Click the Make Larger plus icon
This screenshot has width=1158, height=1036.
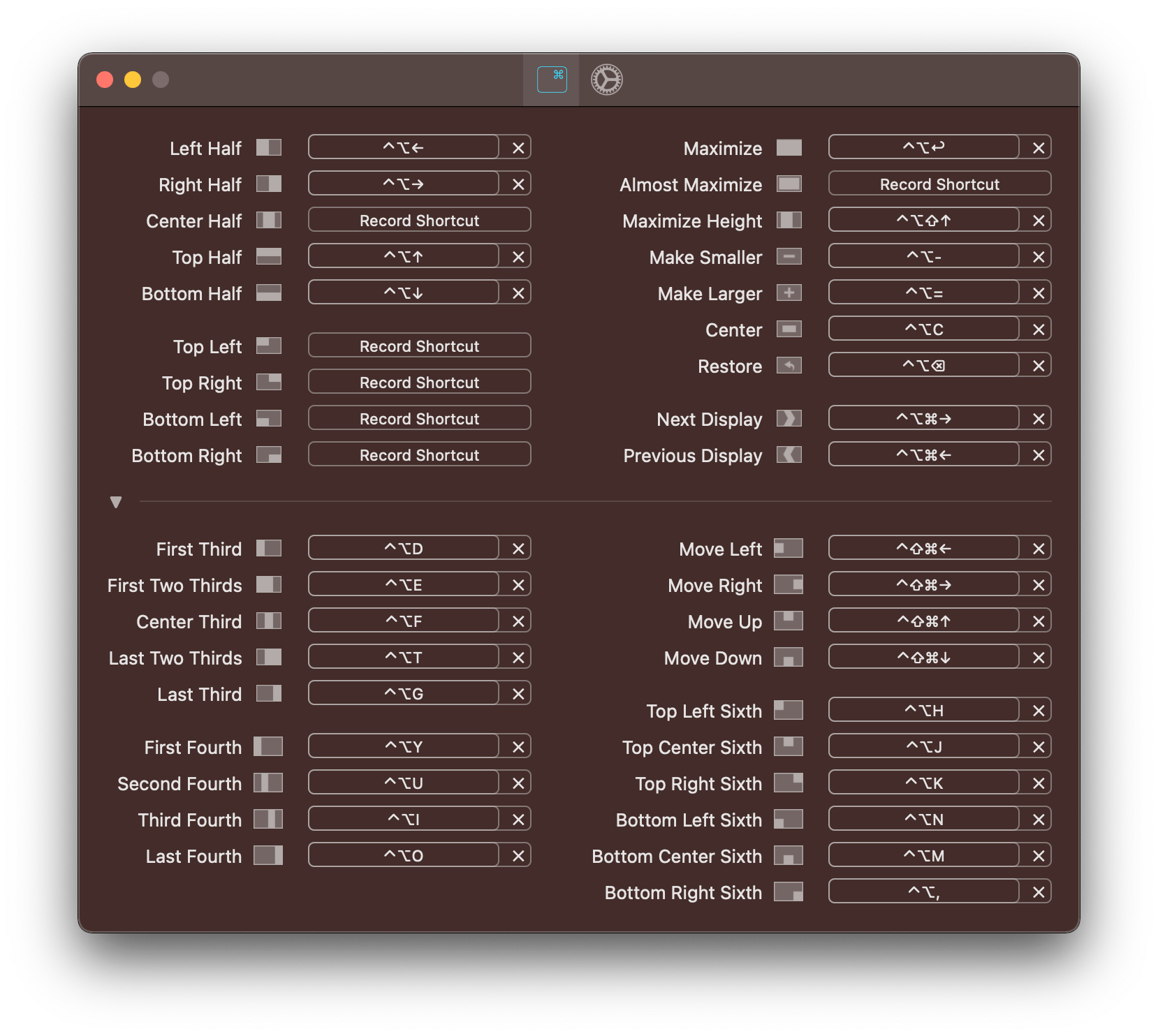[789, 293]
